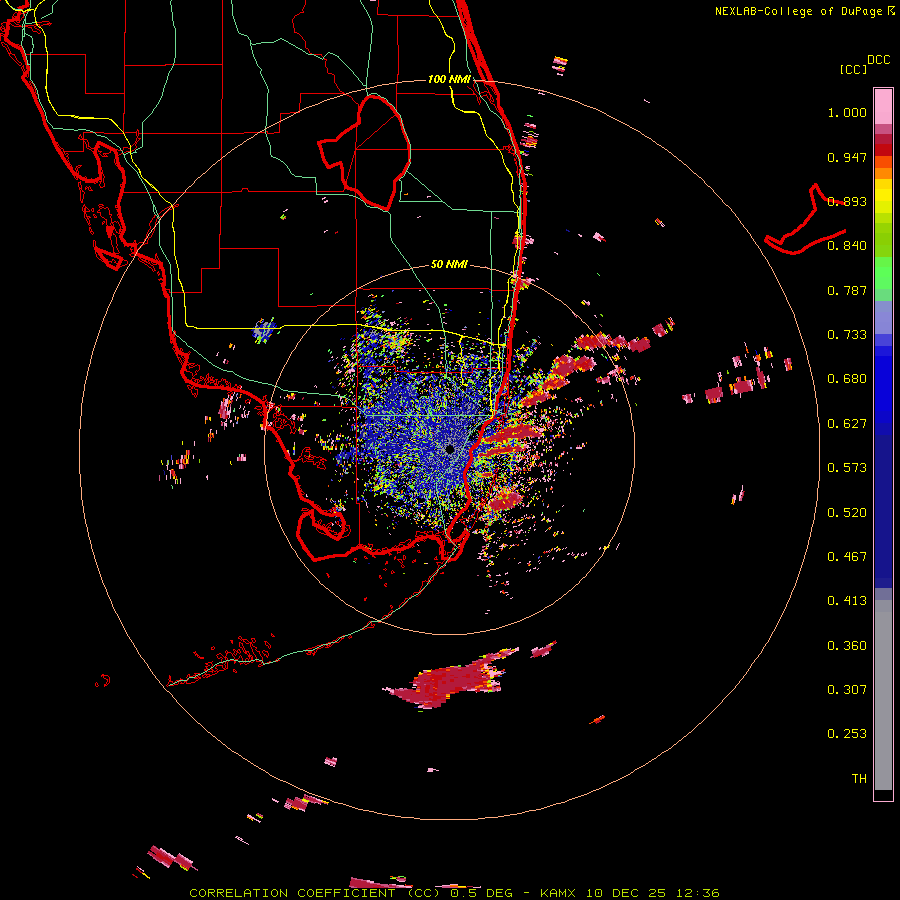The image size is (900, 900).
Task: Select the 0.520 scale value
Action: pyautogui.click(x=847, y=513)
